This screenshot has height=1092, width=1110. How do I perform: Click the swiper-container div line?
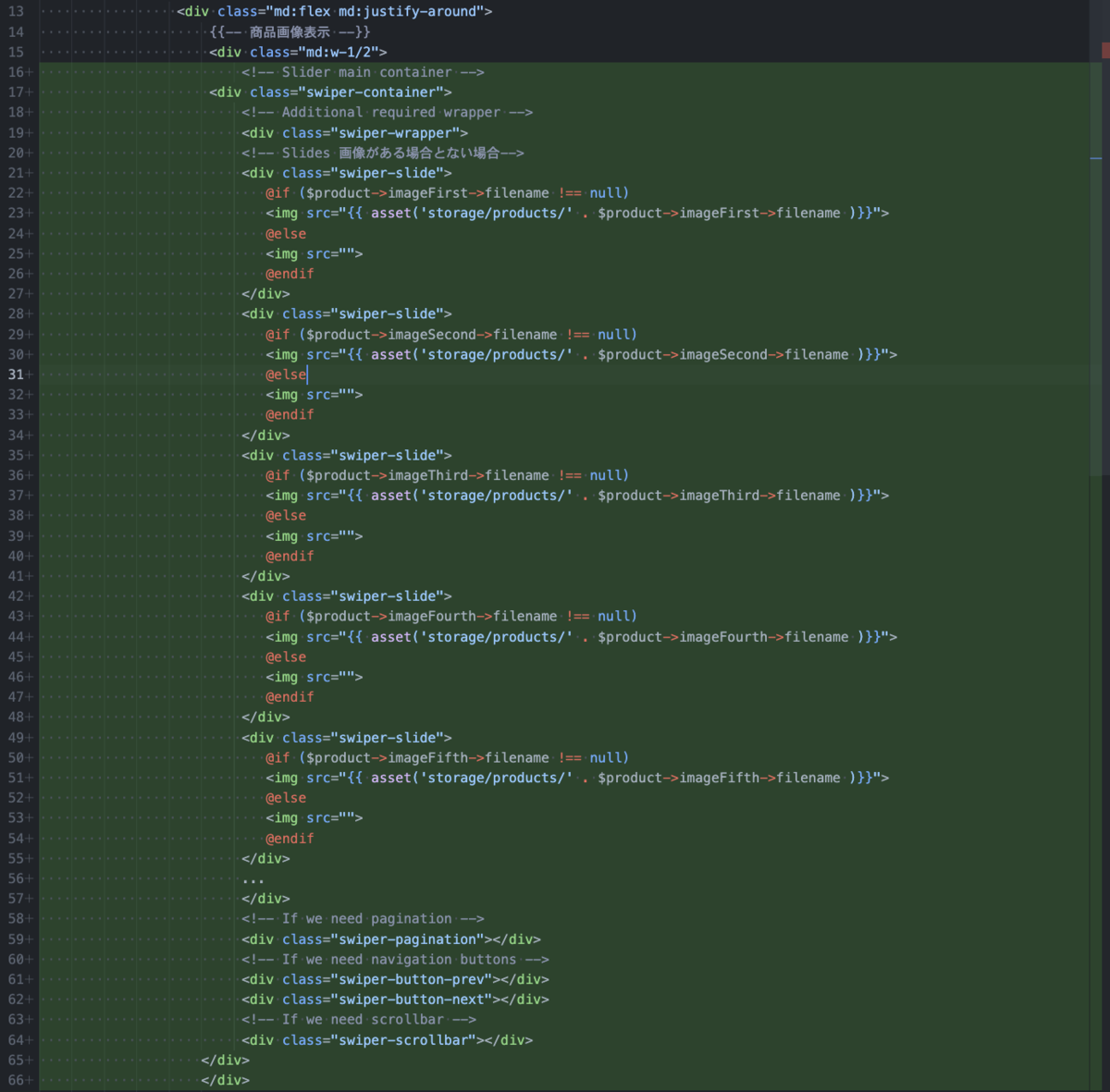click(330, 92)
